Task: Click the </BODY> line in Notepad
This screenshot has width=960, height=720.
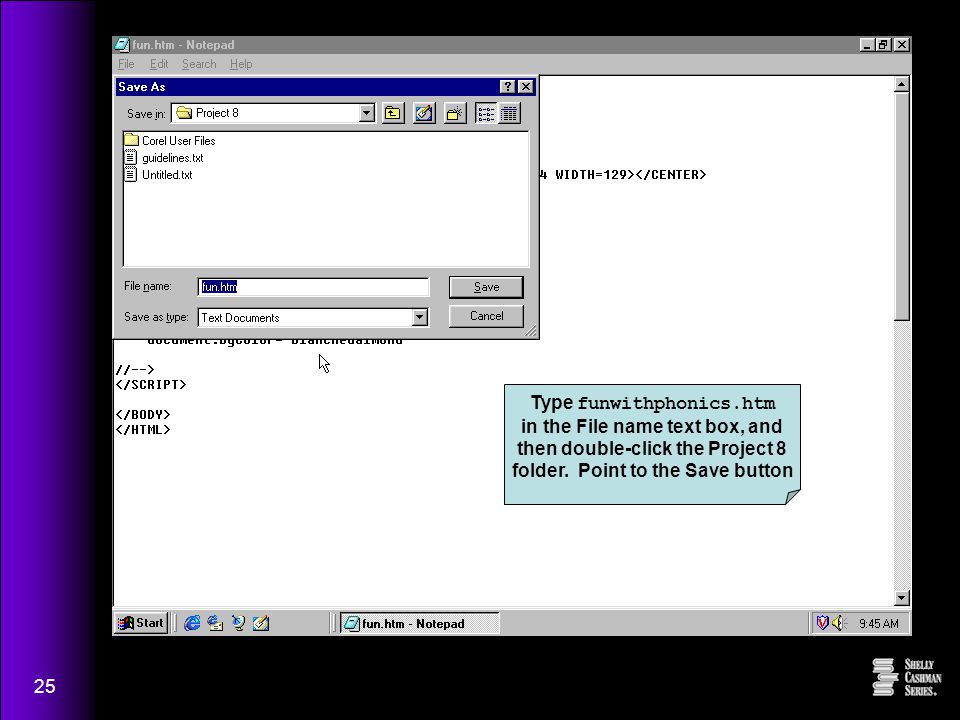Action: 143,414
